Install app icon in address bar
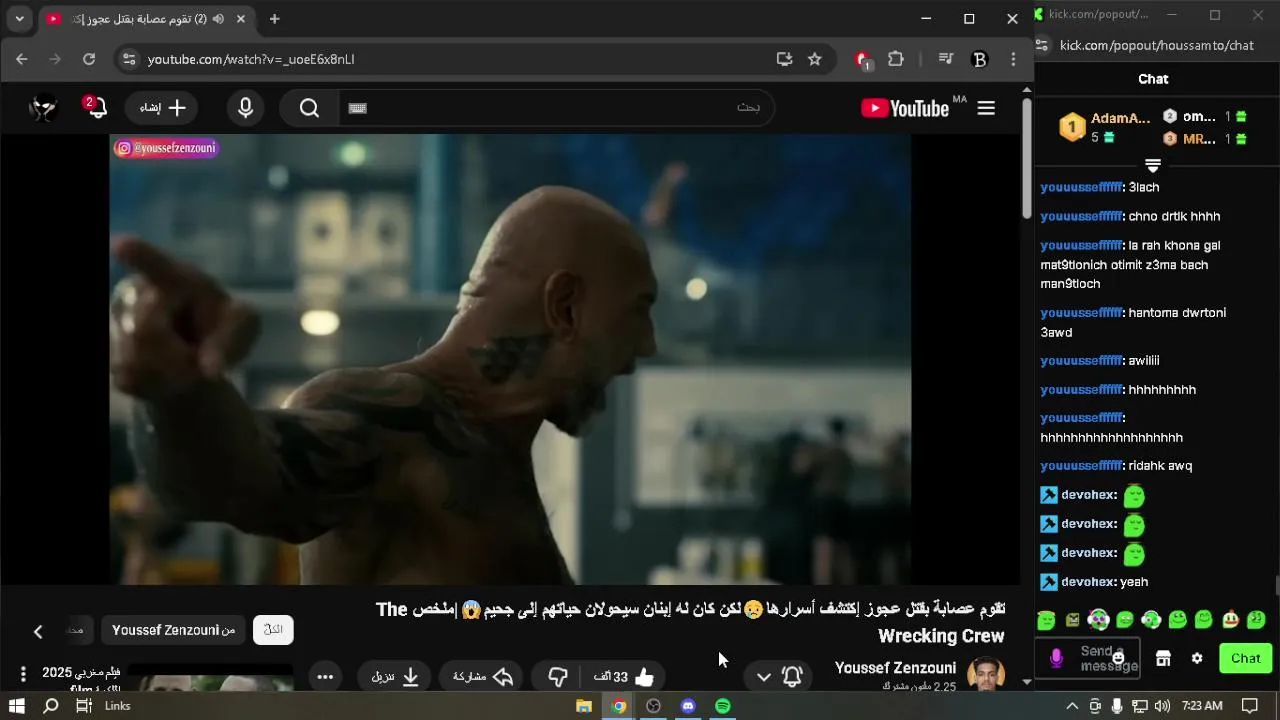The image size is (1280, 720). pos(784,59)
